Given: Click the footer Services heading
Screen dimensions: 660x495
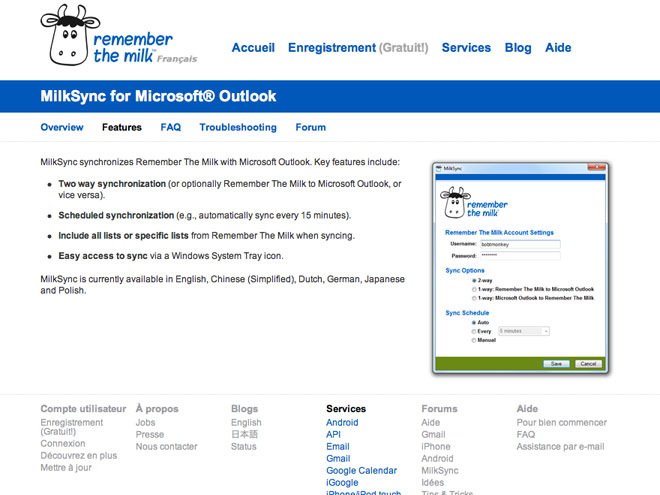Looking at the screenshot, I should pyautogui.click(x=346, y=409).
